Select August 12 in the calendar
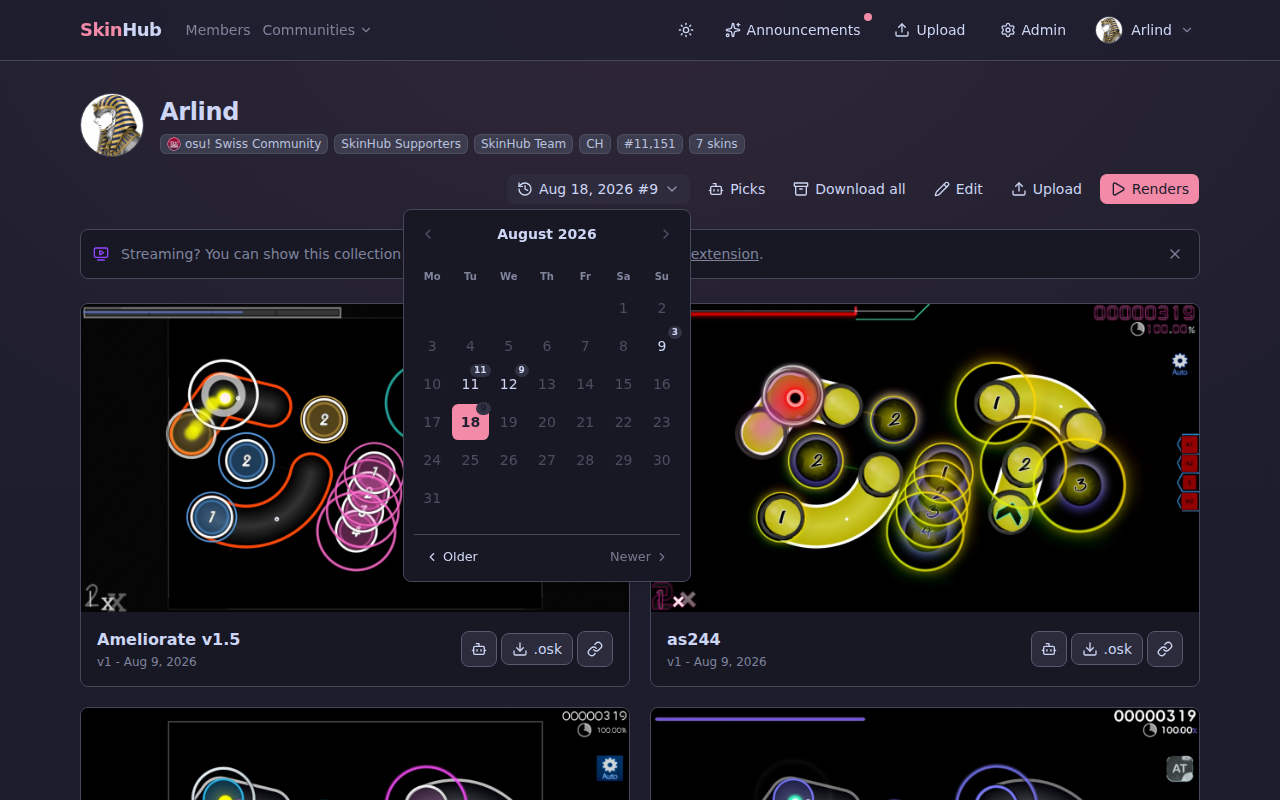This screenshot has height=800, width=1280. coord(509,384)
